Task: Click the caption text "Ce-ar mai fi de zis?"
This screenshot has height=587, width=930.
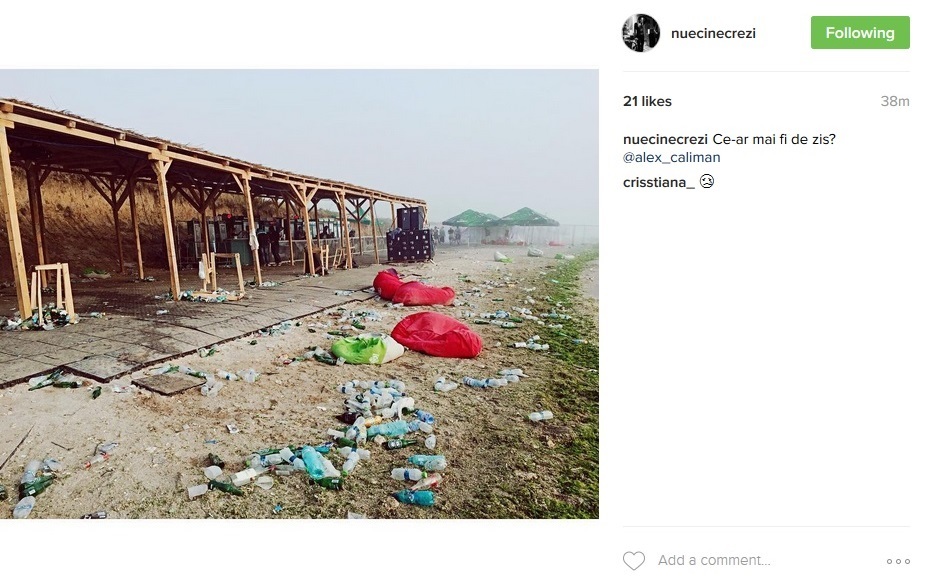Action: tap(774, 139)
